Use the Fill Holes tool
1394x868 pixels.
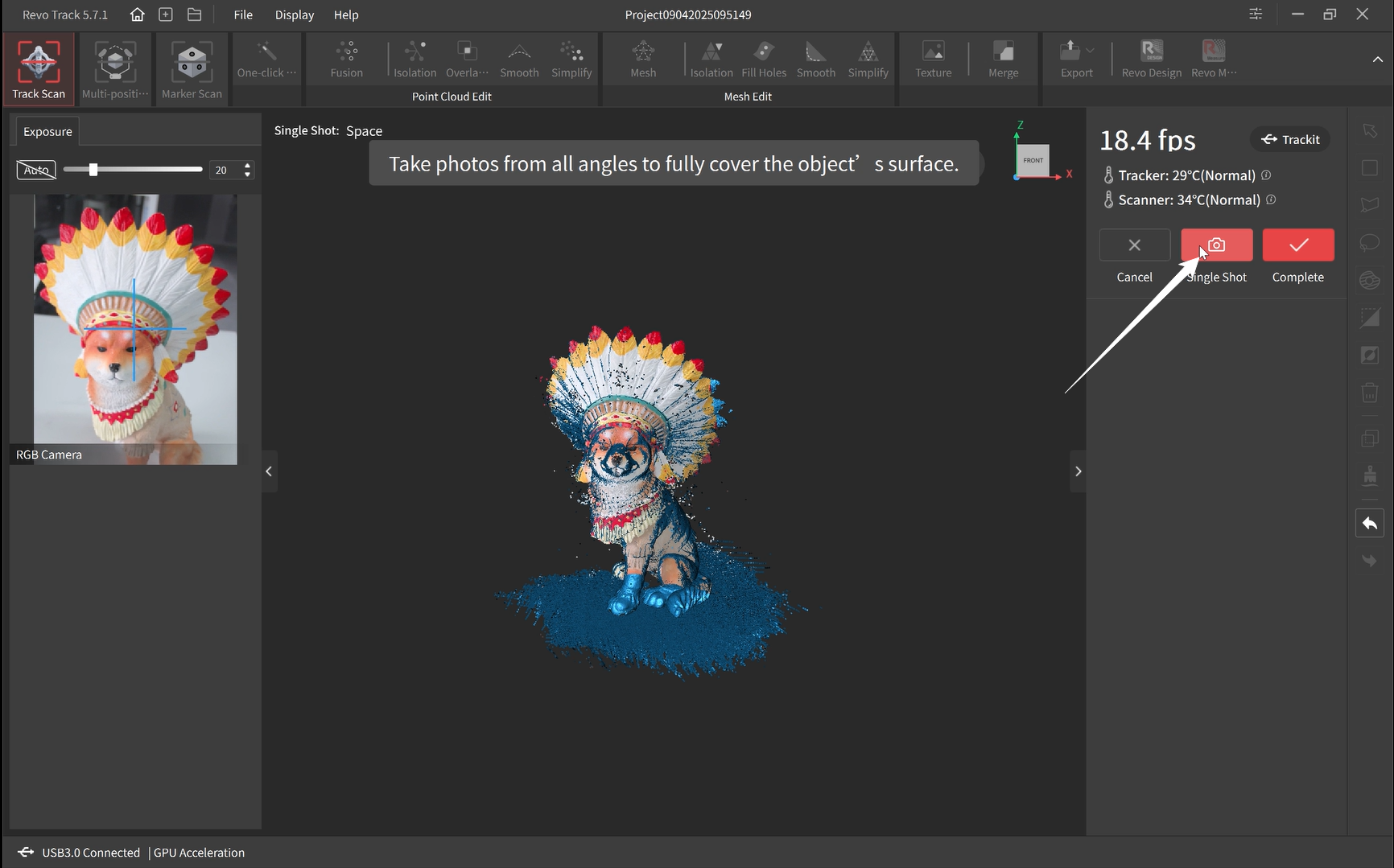coord(764,60)
